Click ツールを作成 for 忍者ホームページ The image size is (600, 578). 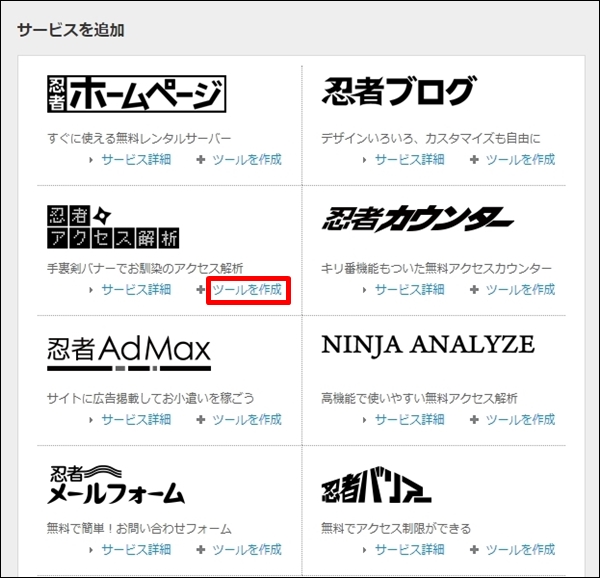247,160
